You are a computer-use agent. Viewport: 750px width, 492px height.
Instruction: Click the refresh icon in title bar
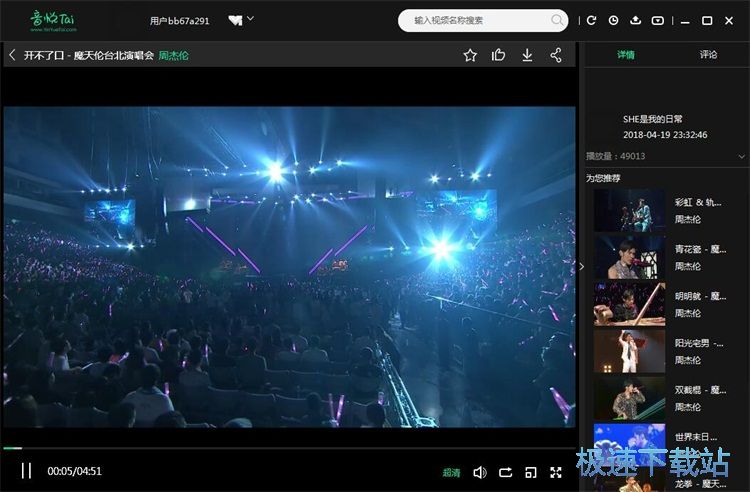(592, 20)
